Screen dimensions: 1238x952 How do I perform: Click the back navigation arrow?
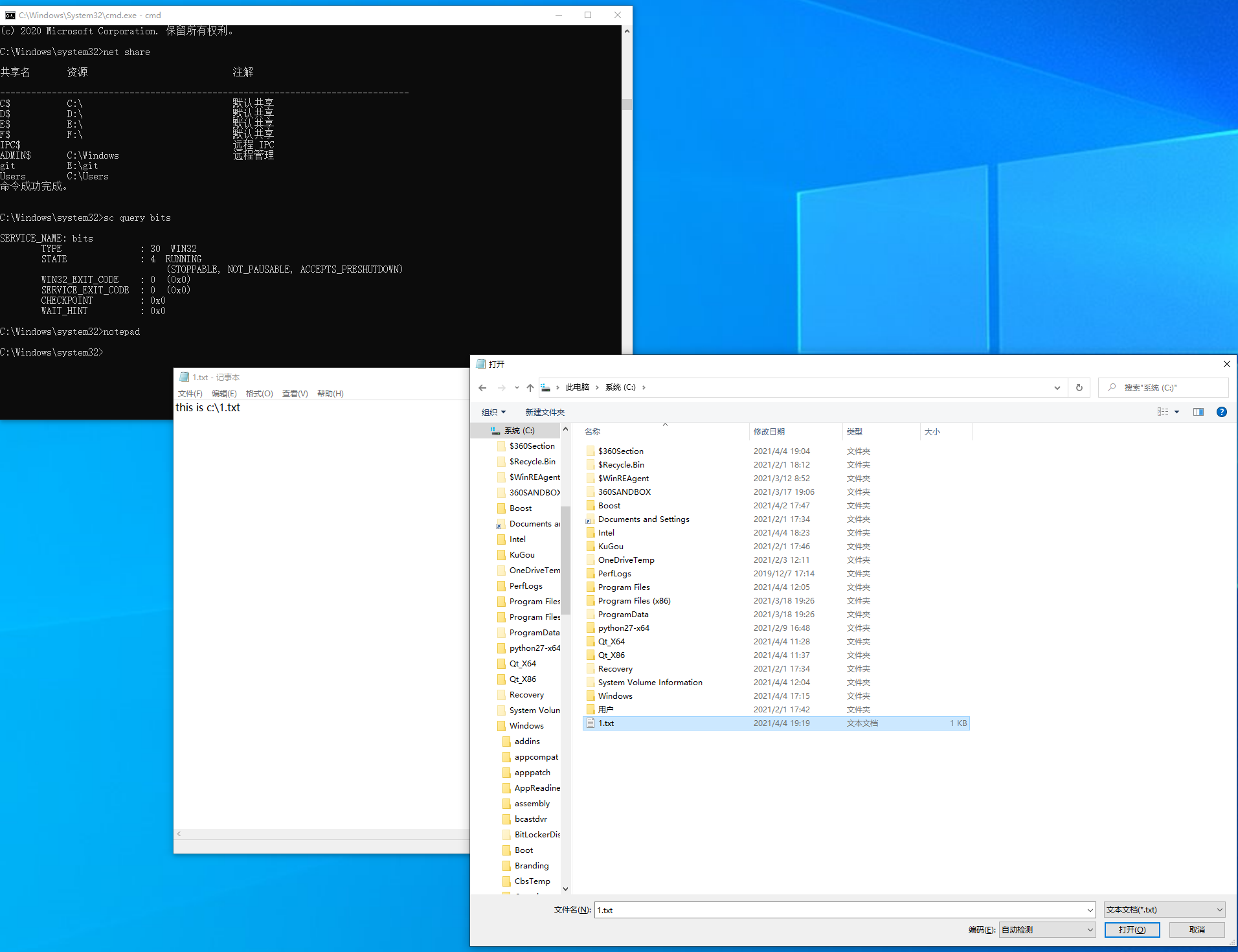(x=482, y=387)
